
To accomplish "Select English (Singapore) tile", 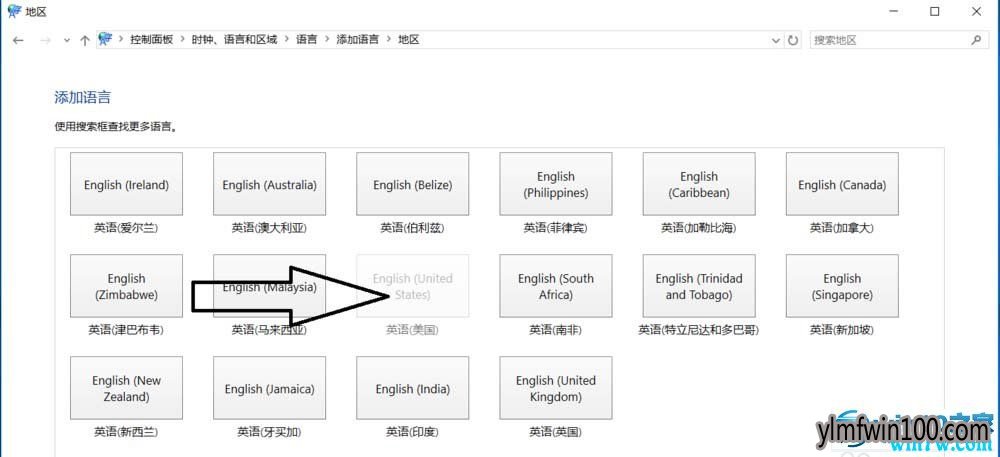I will [x=842, y=286].
